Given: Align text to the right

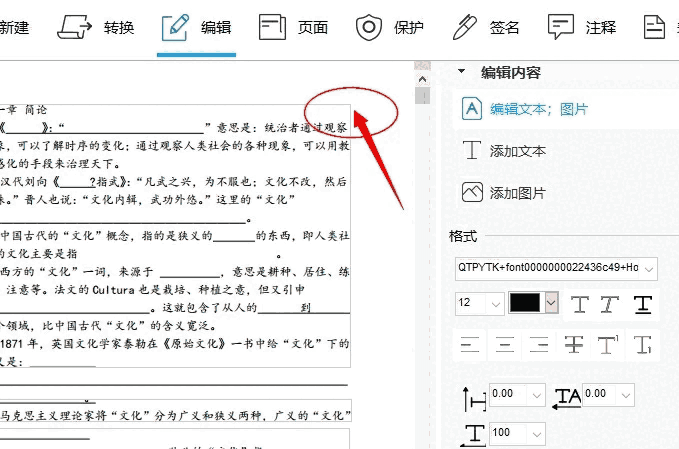Looking at the screenshot, I should tap(539, 345).
